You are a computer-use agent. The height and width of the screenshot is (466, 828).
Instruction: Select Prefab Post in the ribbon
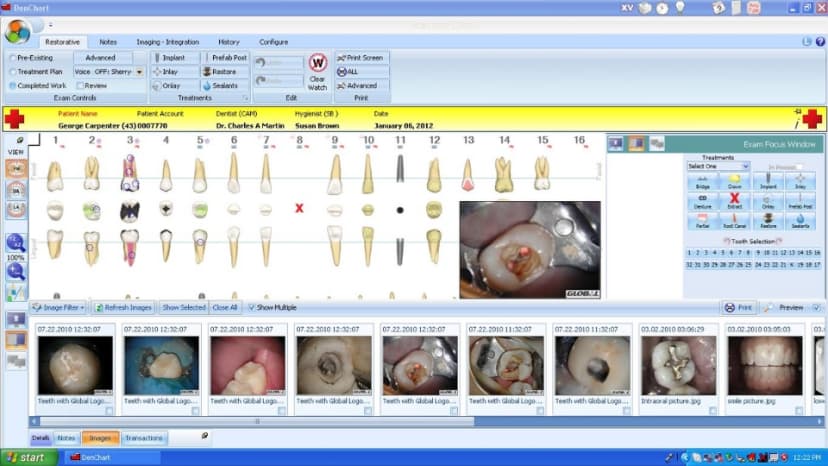point(225,58)
